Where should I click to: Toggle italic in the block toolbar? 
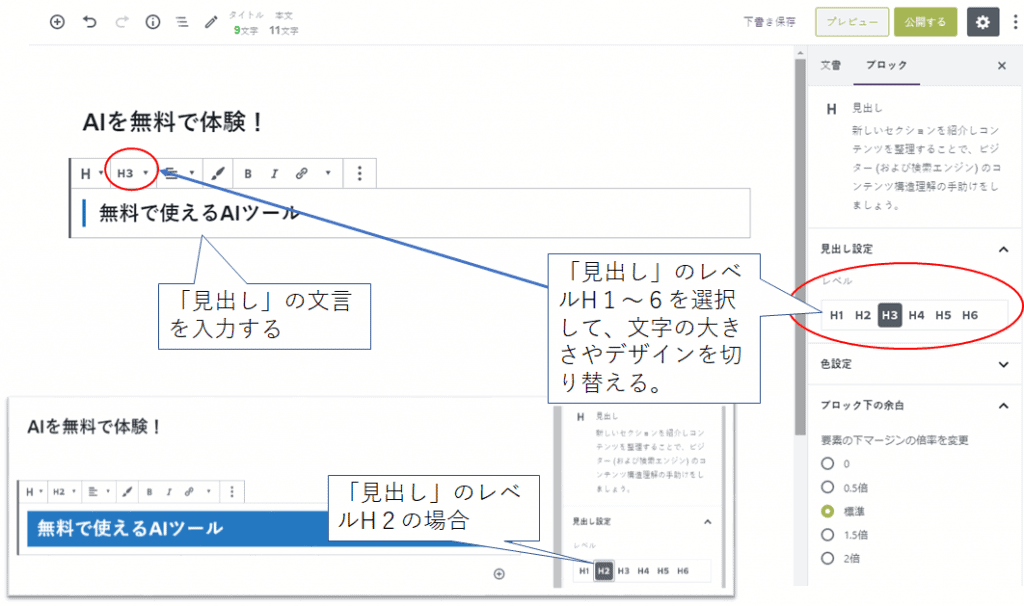tap(274, 174)
